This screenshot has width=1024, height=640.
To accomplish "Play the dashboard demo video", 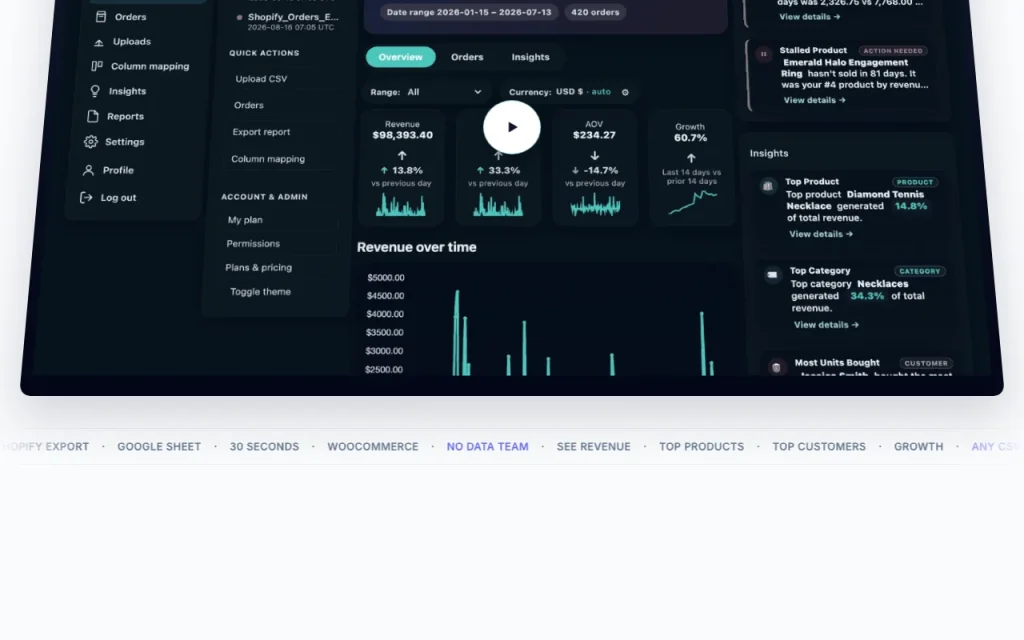I will click(512, 127).
